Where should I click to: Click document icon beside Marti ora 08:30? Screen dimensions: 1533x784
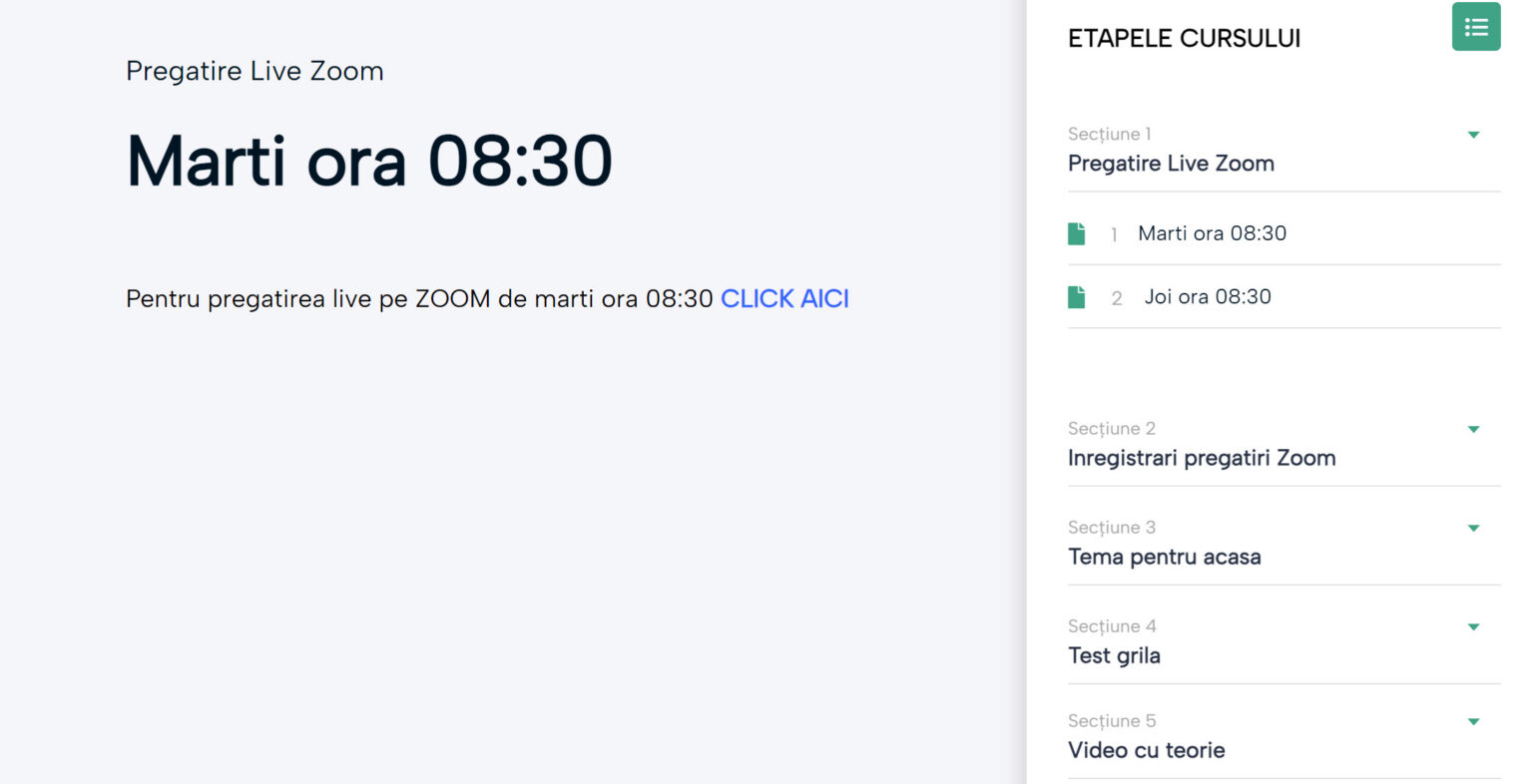(1076, 233)
